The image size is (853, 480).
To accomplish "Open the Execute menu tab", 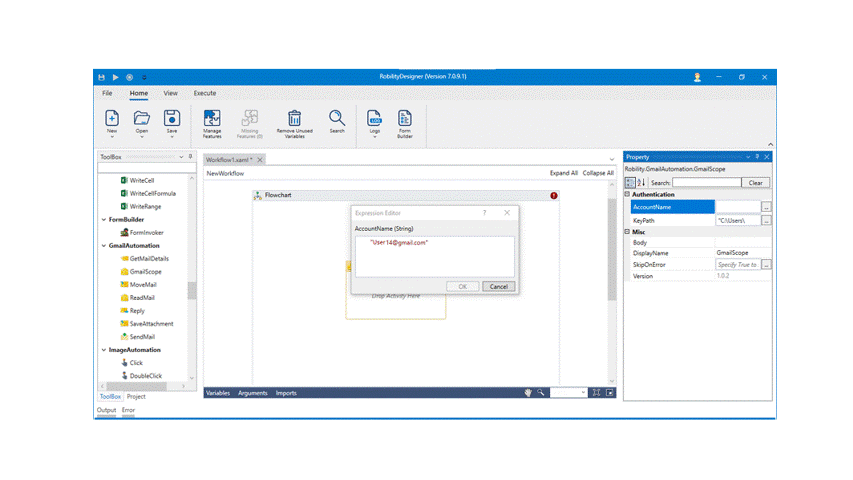I will (204, 93).
